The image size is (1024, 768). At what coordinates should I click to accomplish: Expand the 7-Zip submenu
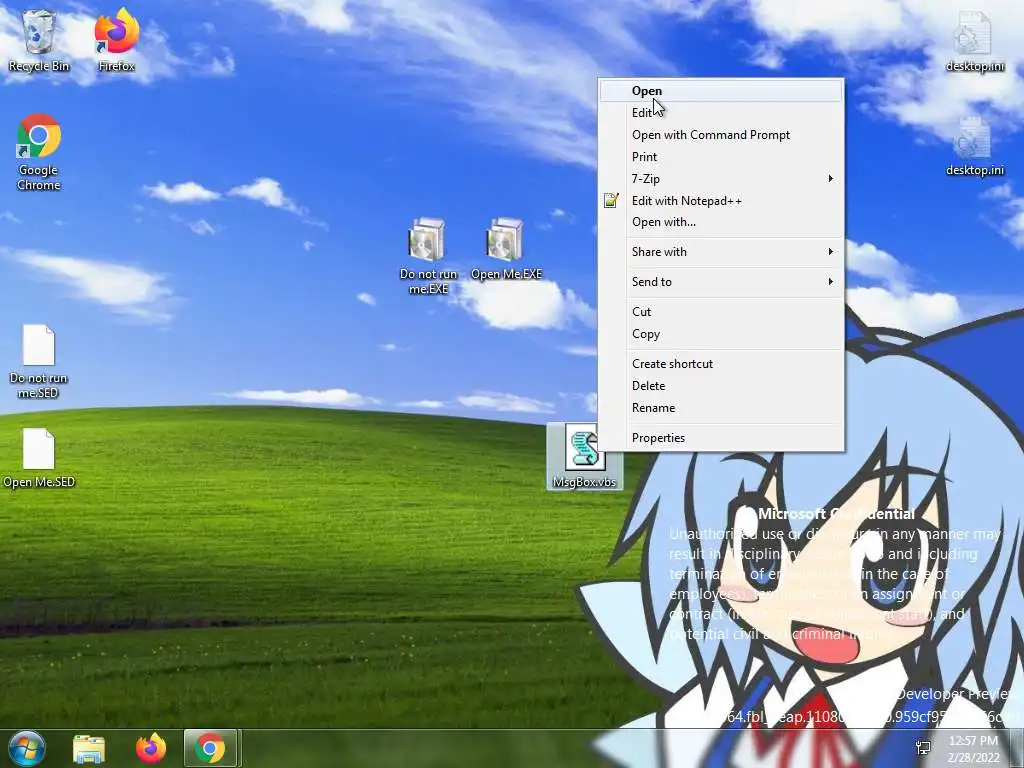click(x=721, y=178)
